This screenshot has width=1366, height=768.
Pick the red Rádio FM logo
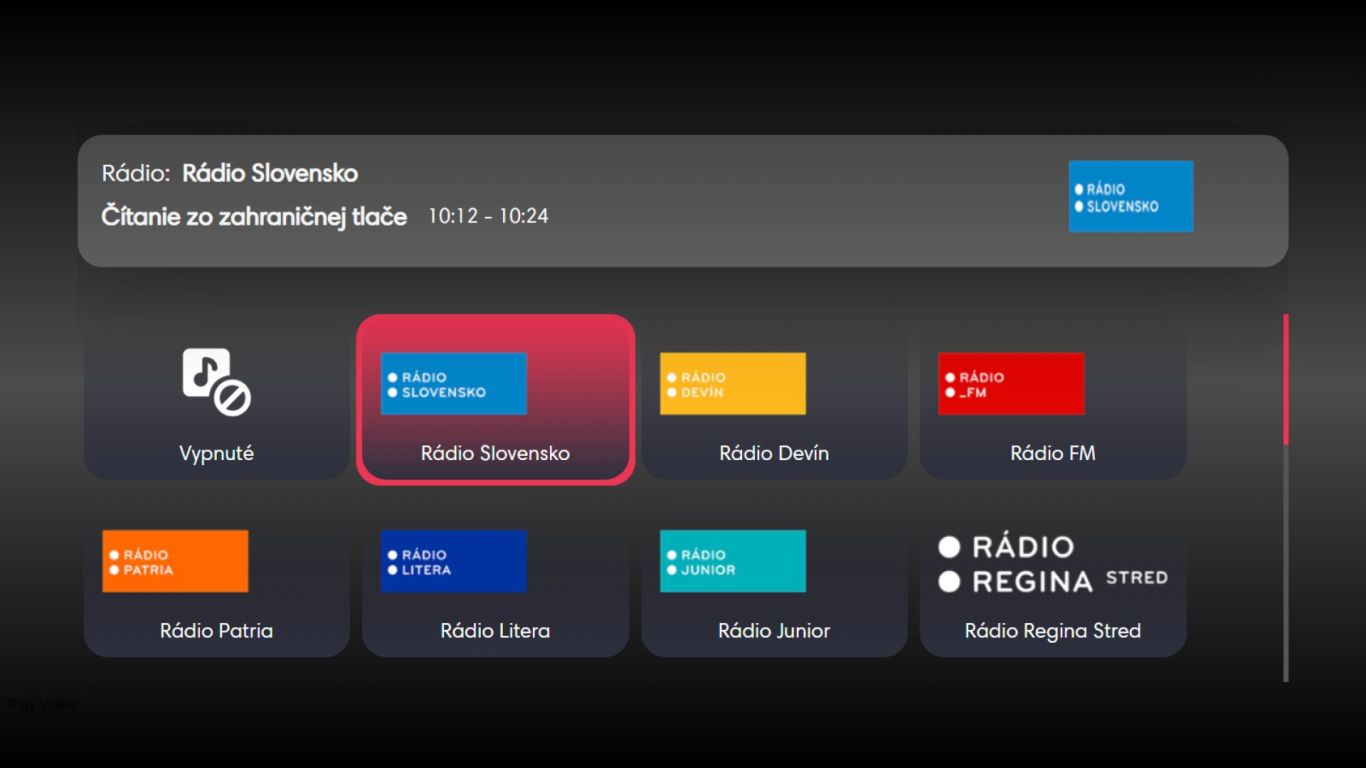click(x=1011, y=383)
